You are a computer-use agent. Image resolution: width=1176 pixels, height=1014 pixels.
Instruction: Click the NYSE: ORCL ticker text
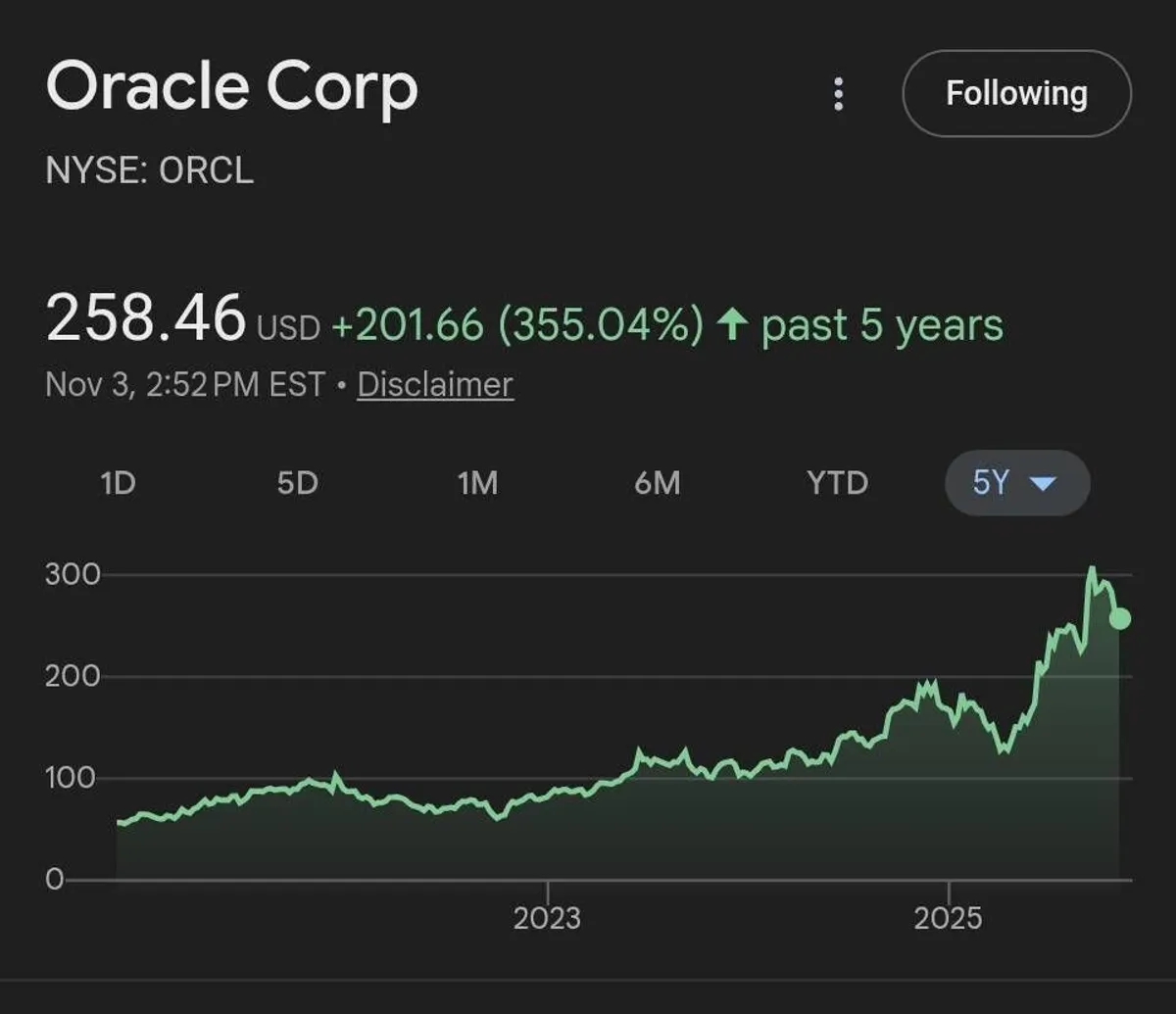click(x=150, y=170)
